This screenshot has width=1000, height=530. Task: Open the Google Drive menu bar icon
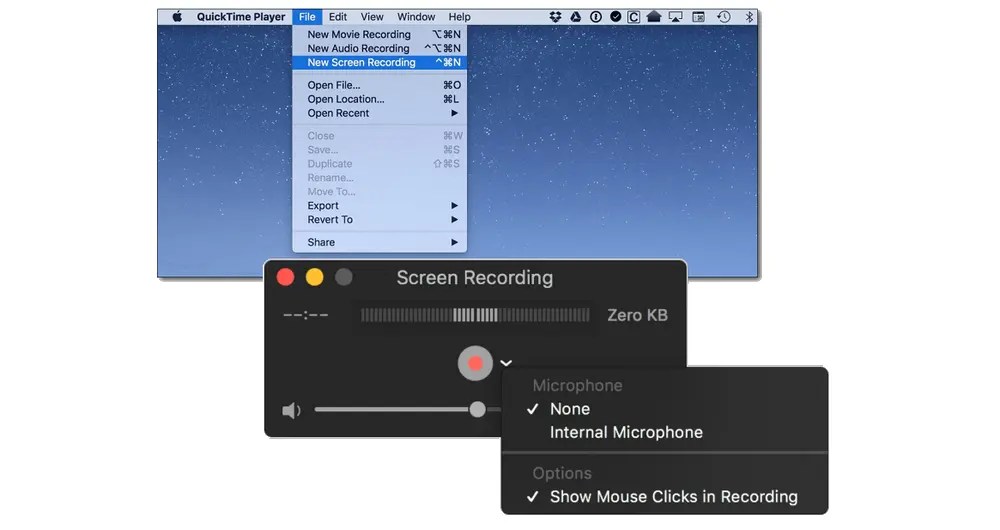point(575,17)
